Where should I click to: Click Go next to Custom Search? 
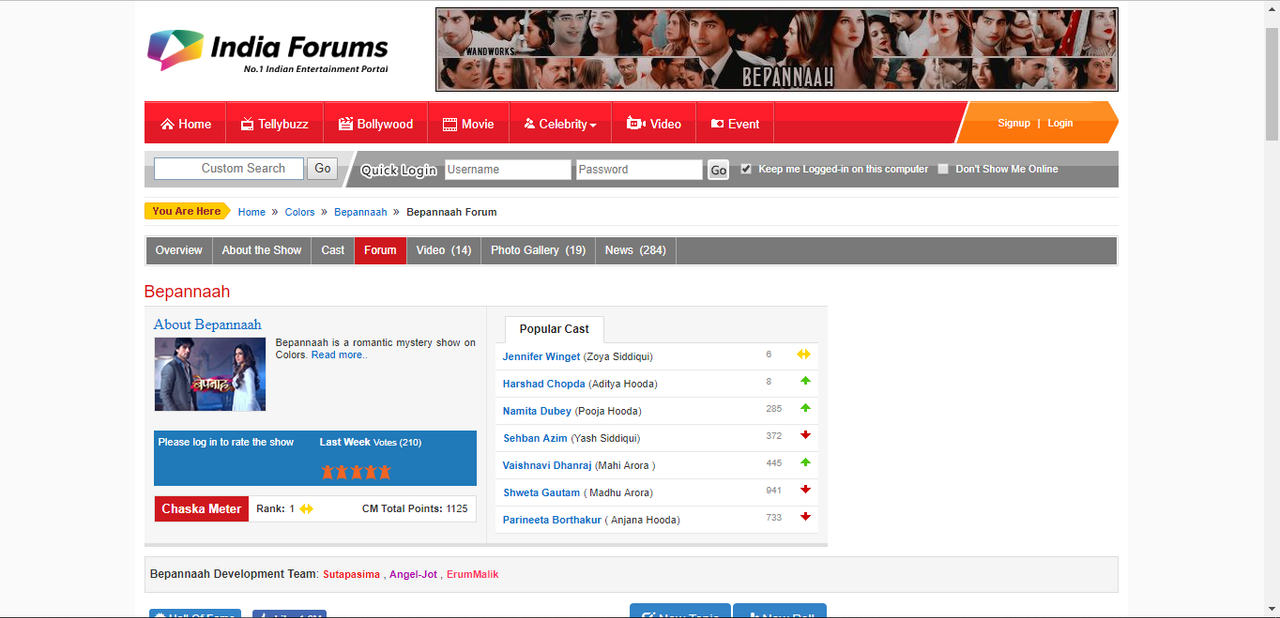(322, 169)
